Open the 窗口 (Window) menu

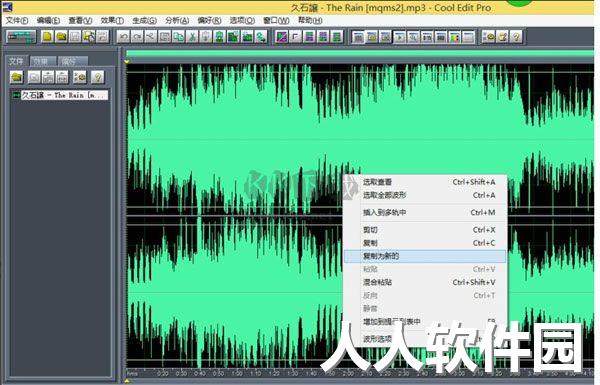coord(276,20)
